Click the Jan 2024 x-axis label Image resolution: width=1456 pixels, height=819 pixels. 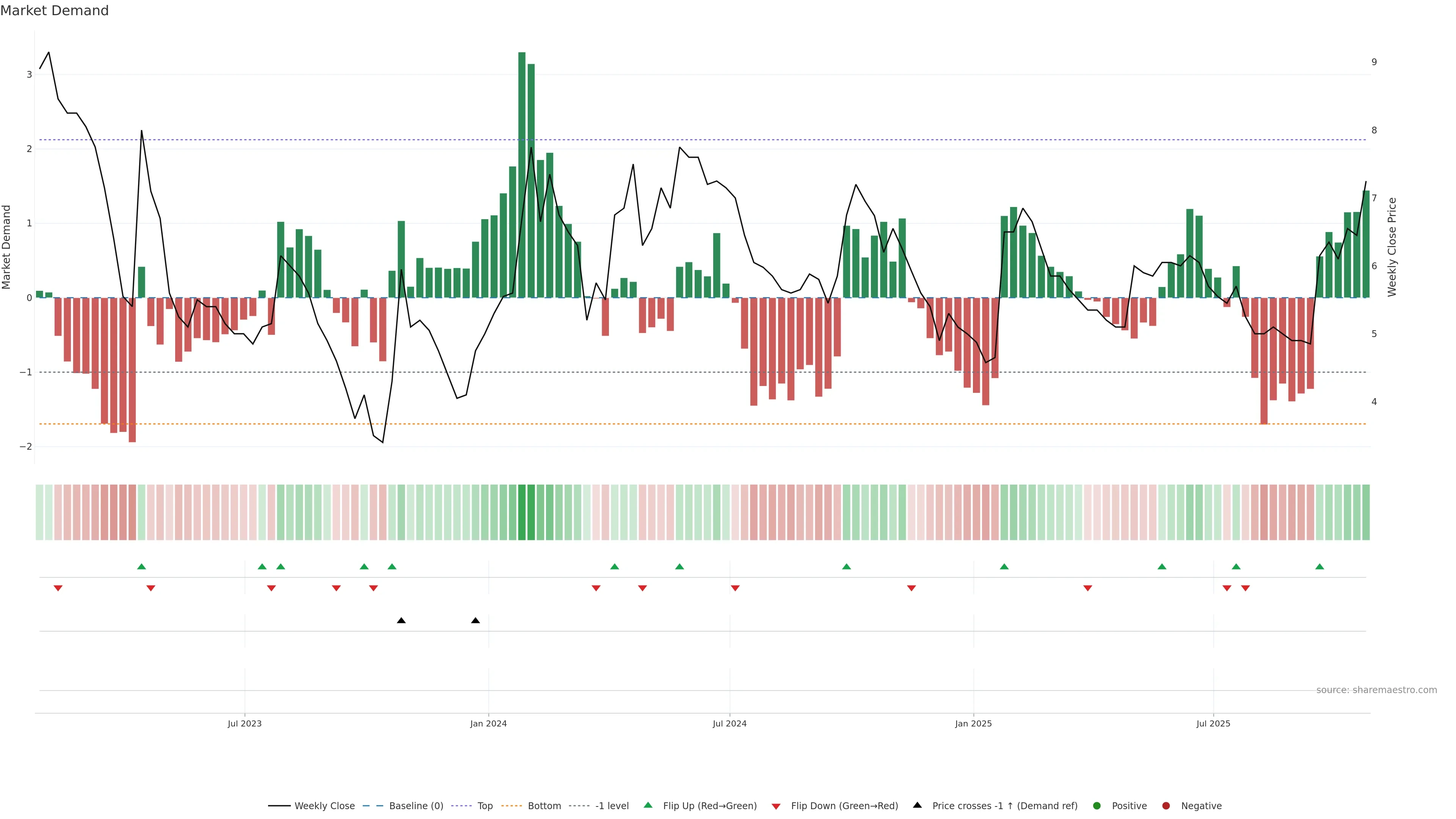tap(488, 723)
